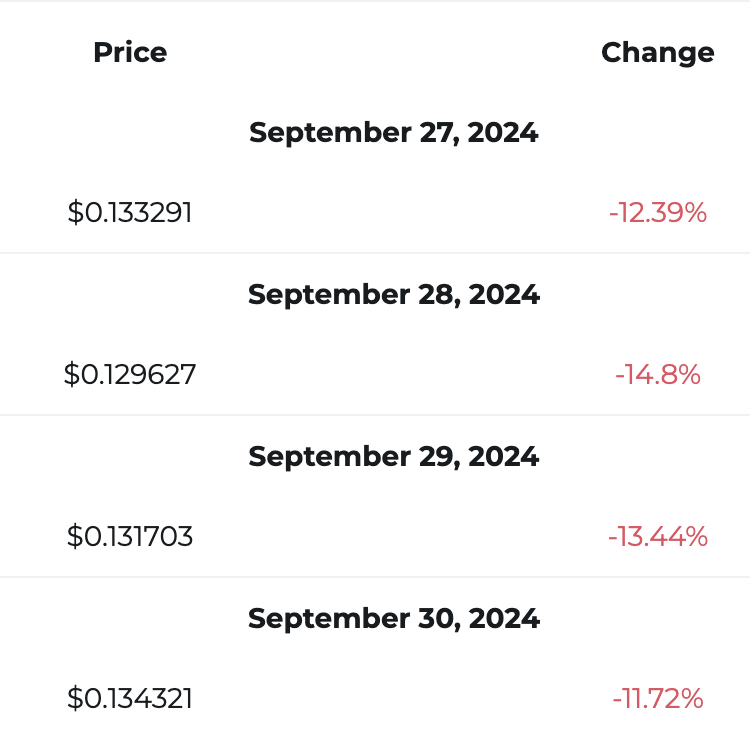
Task: Click the divider line under the $0.131703 row
Action: (x=375, y=577)
